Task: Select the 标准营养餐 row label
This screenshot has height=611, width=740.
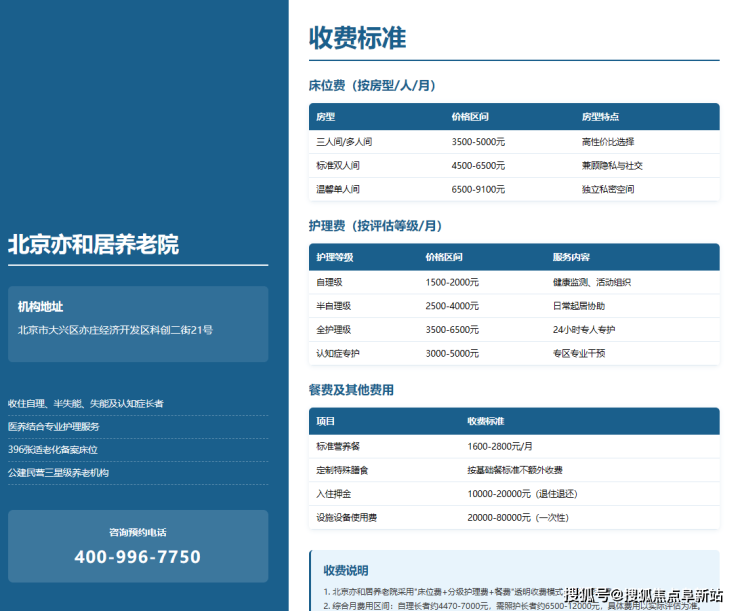Action: pos(338,446)
